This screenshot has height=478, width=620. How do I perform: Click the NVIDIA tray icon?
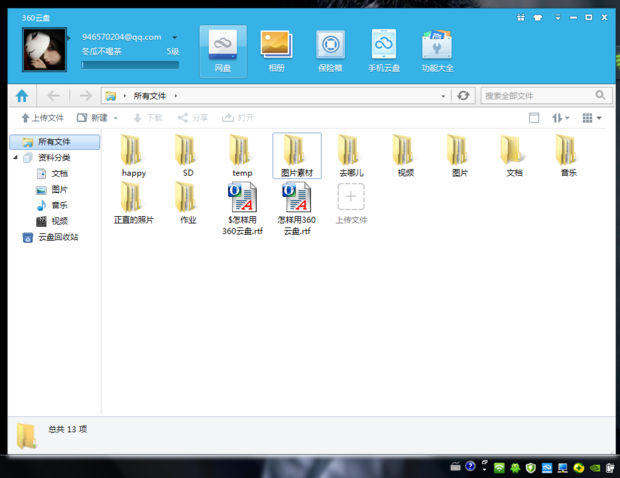click(595, 468)
